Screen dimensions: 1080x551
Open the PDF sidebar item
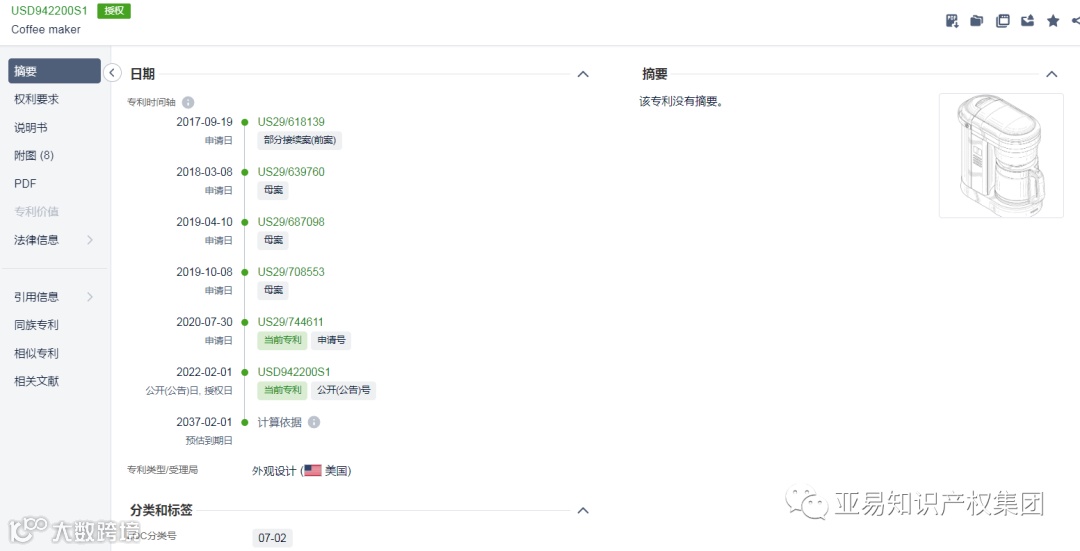click(x=25, y=183)
